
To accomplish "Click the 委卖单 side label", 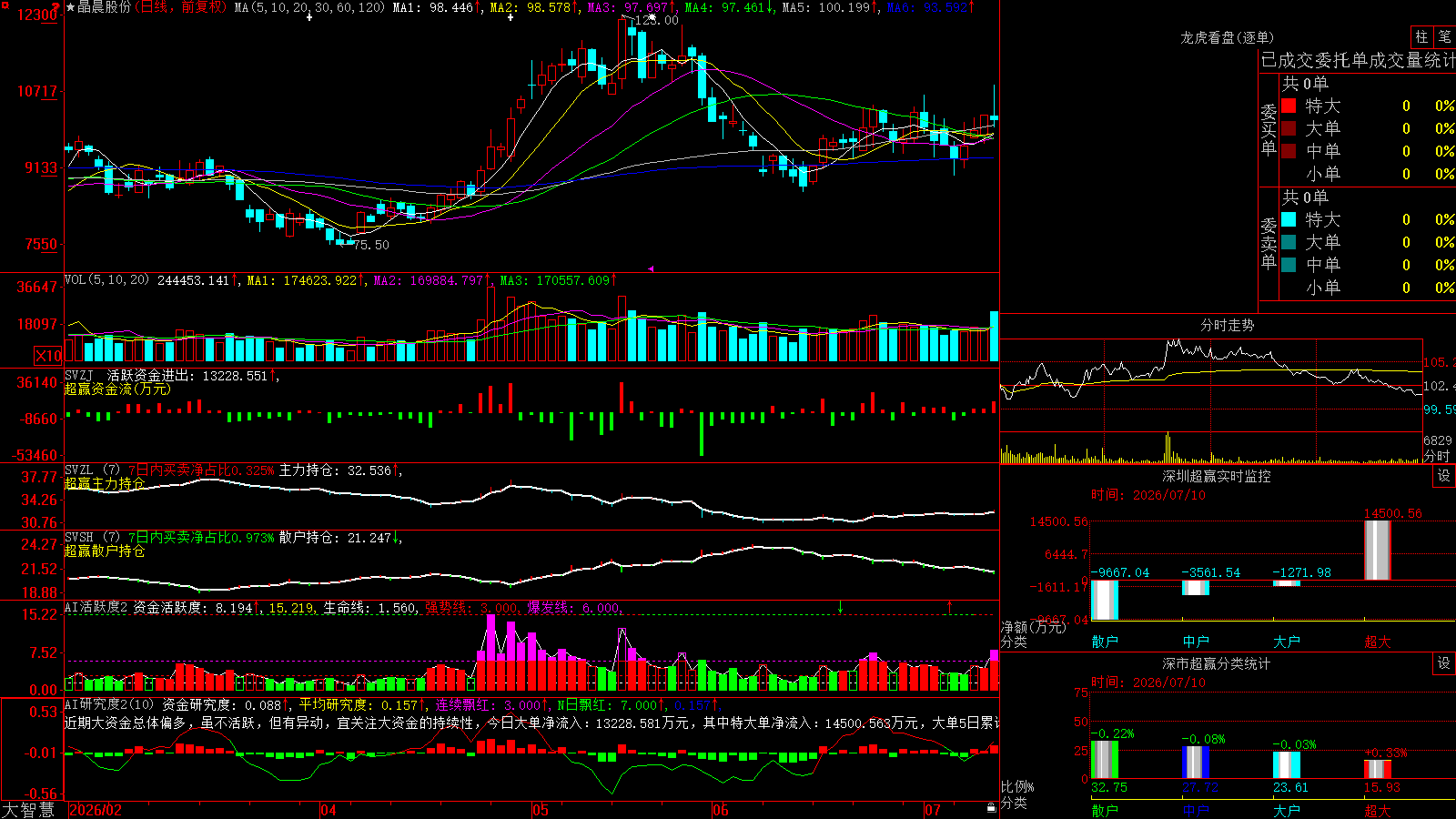I will (1269, 243).
